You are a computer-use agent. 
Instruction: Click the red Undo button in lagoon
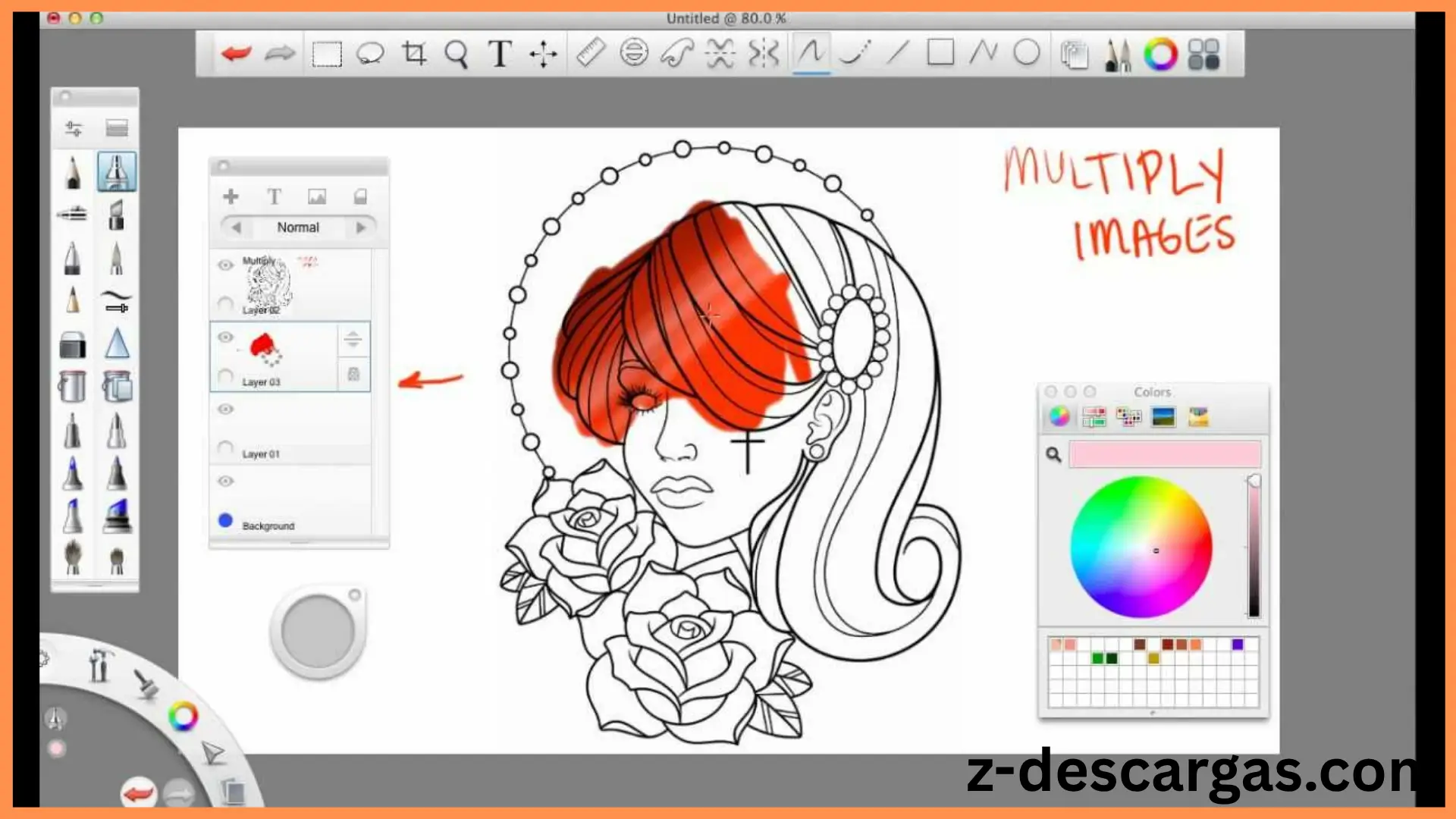click(139, 794)
